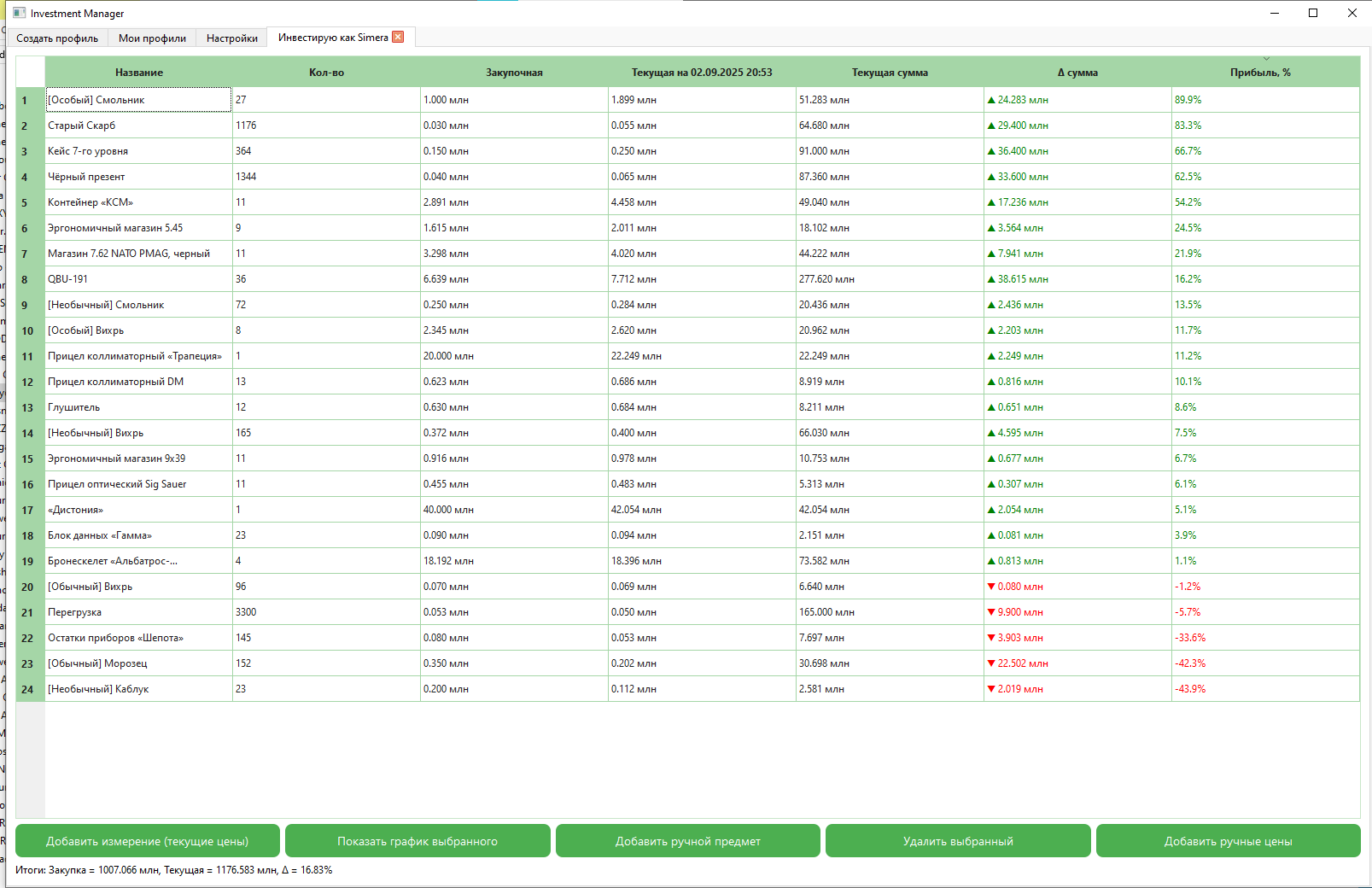Image resolution: width=1372 pixels, height=888 pixels.
Task: Click the 22.249 млн current price cell
Action: [703, 356]
